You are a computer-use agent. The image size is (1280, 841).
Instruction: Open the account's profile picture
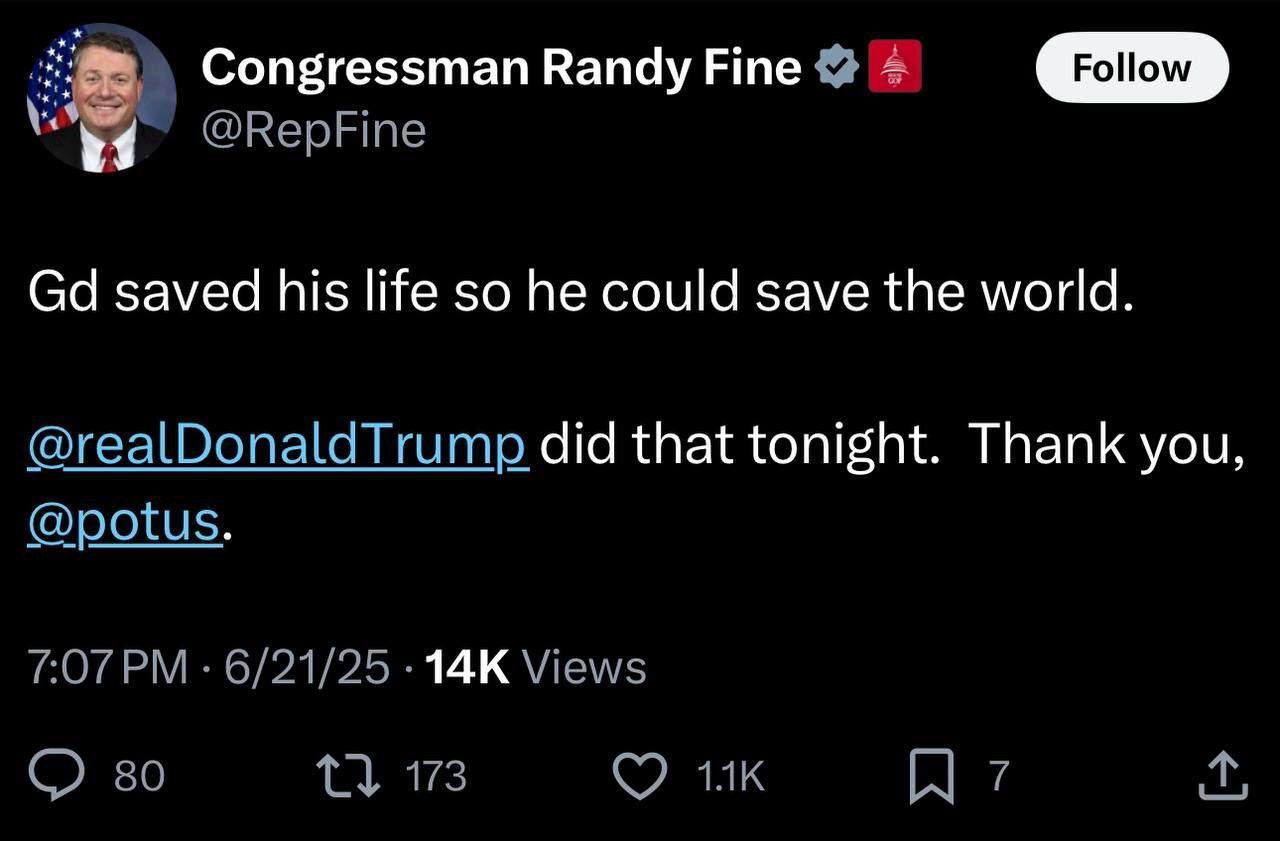point(101,98)
